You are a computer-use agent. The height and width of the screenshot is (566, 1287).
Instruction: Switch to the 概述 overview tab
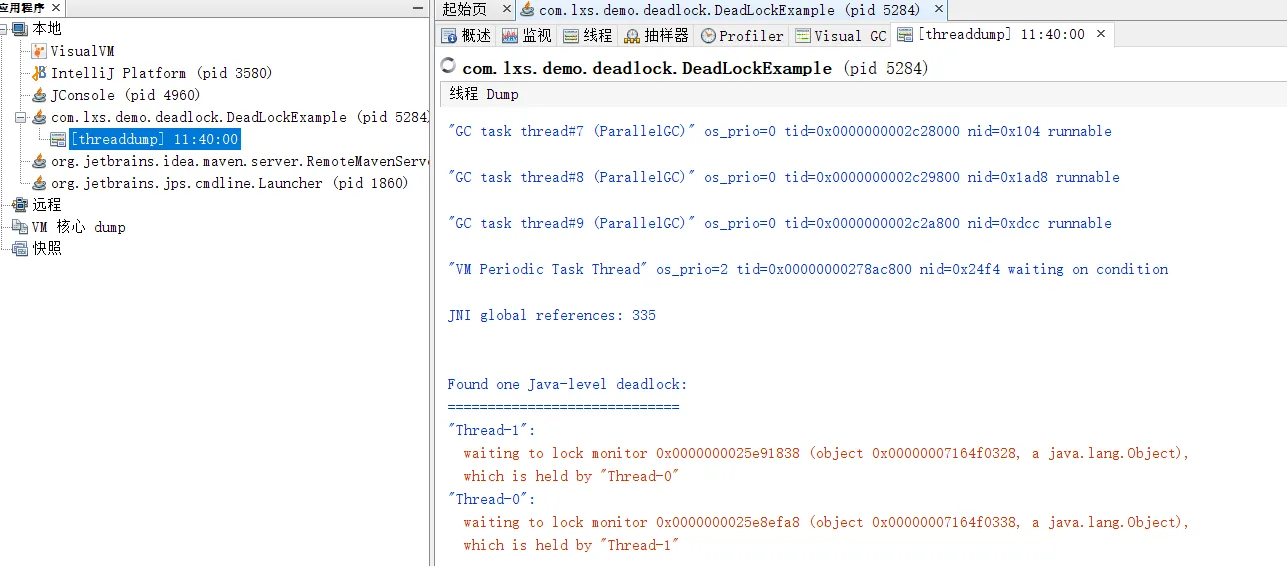tap(467, 35)
